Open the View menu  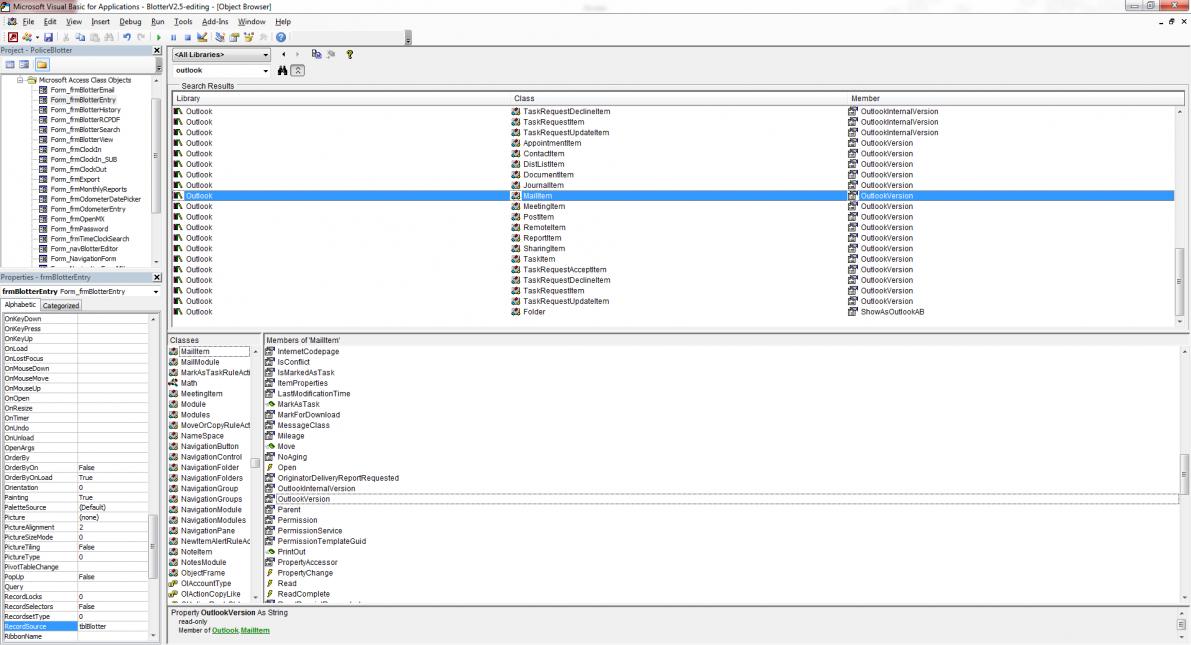(x=74, y=22)
